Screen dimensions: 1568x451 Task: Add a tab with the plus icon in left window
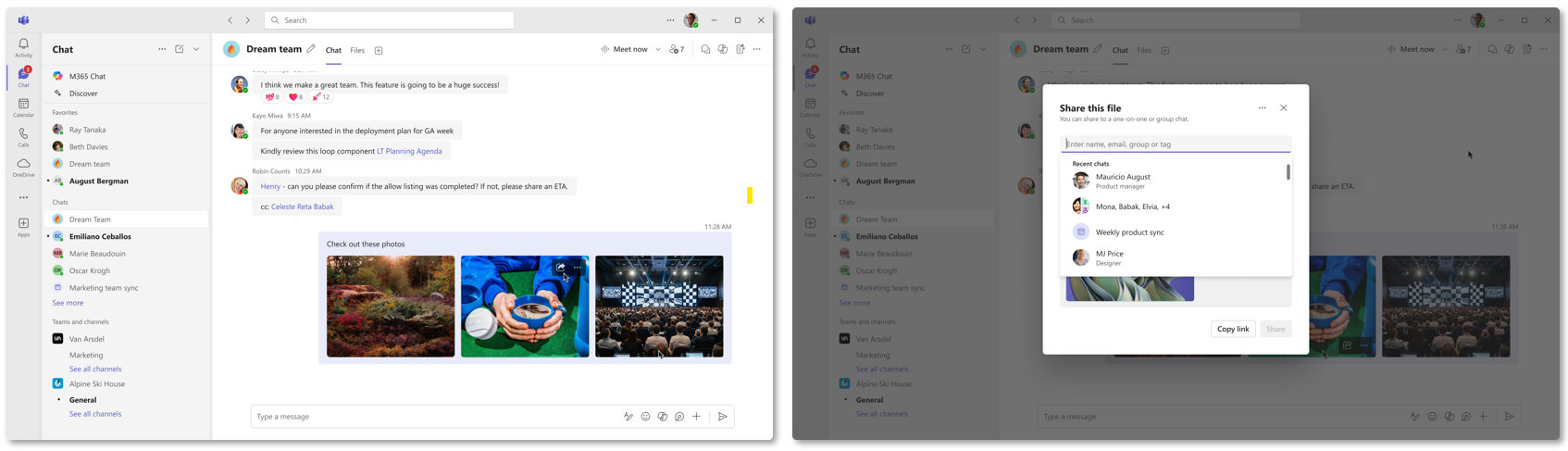(x=379, y=50)
